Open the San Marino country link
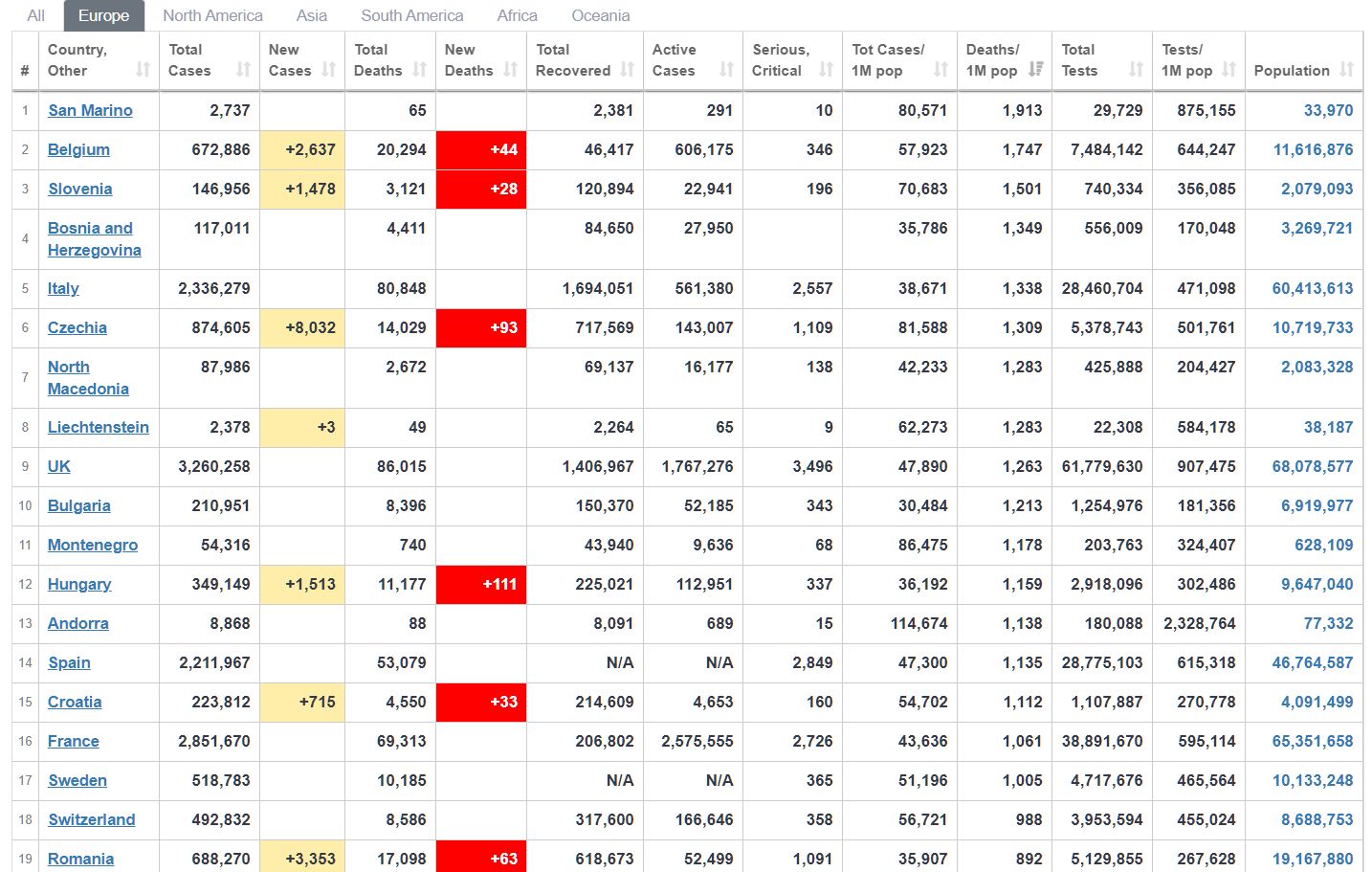Image resolution: width=1372 pixels, height=872 pixels. click(x=90, y=110)
